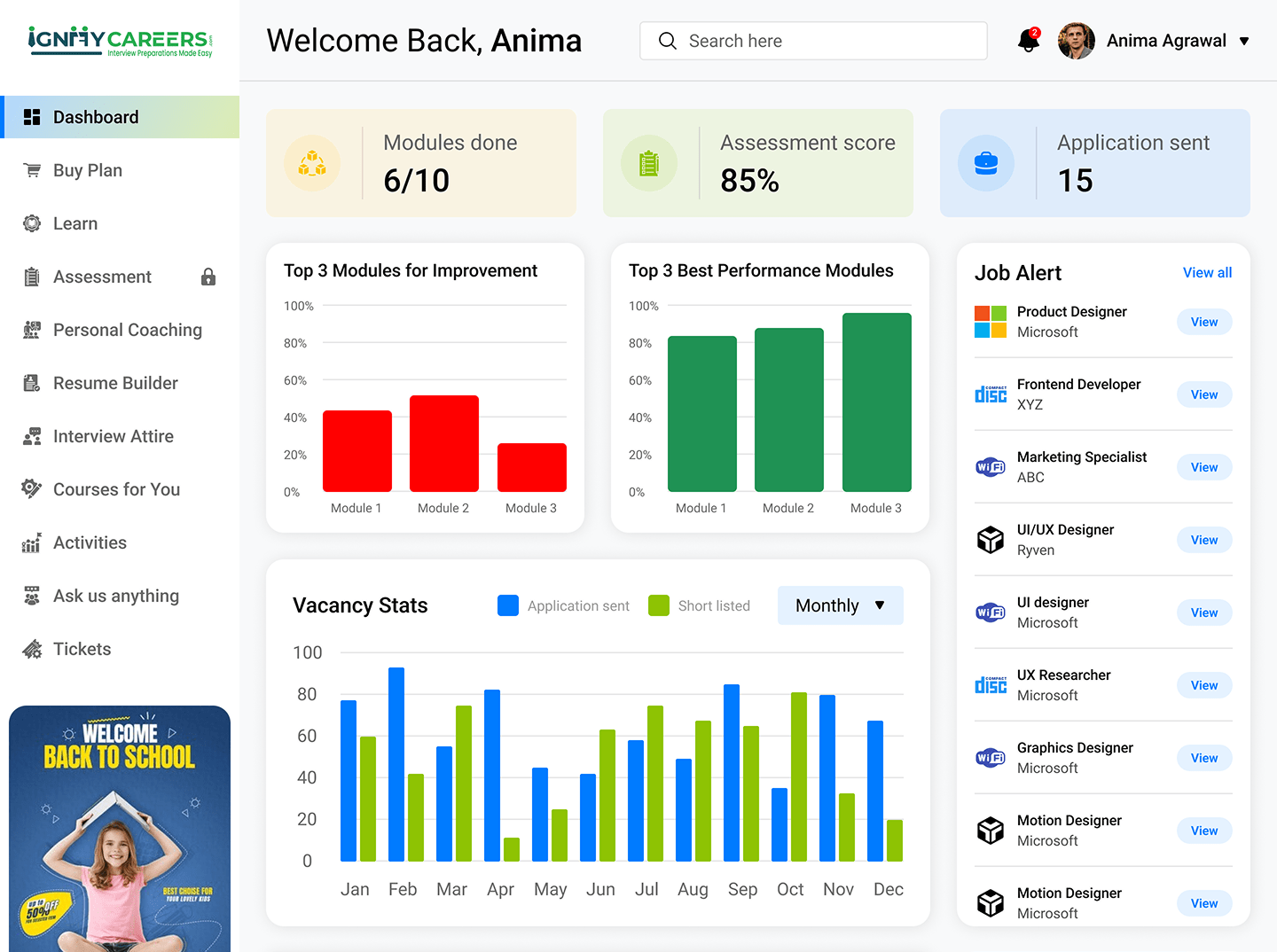The width and height of the screenshot is (1277, 952).
Task: Click the magnifying glass search icon
Action: (x=668, y=41)
